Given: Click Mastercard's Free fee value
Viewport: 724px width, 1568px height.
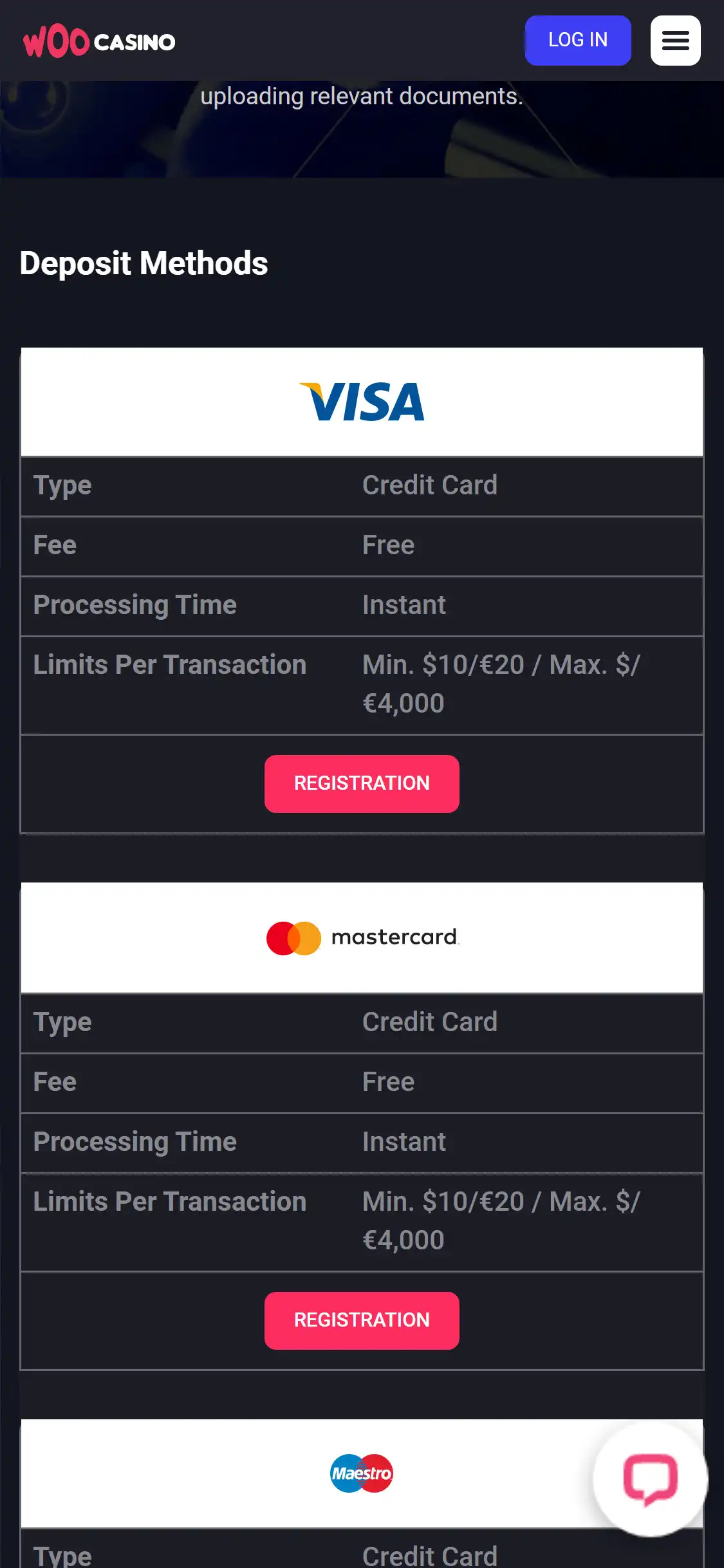Looking at the screenshot, I should [388, 1082].
